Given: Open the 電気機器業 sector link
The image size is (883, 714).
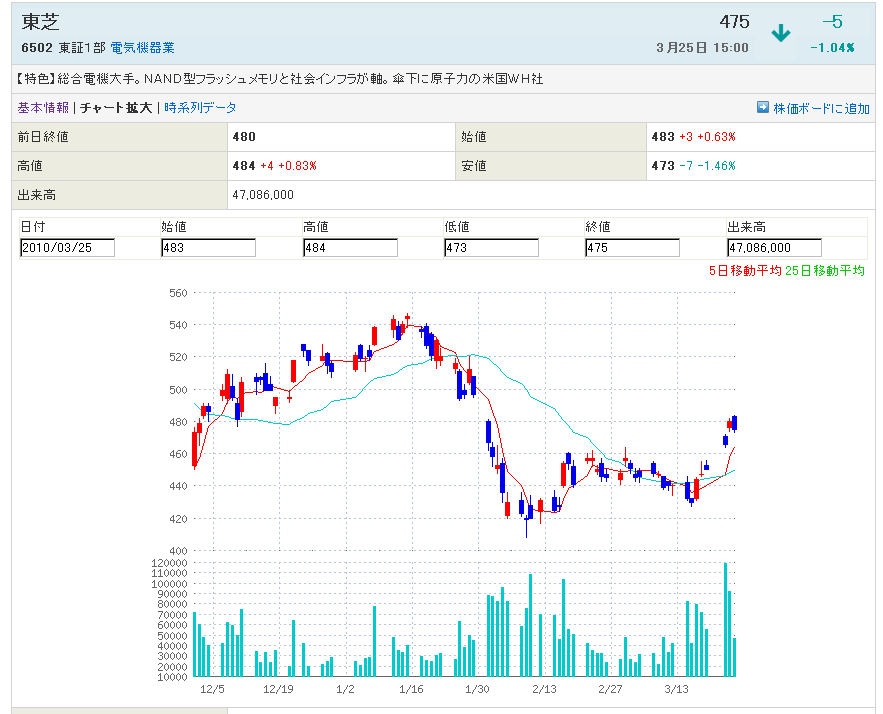Looking at the screenshot, I should [142, 48].
